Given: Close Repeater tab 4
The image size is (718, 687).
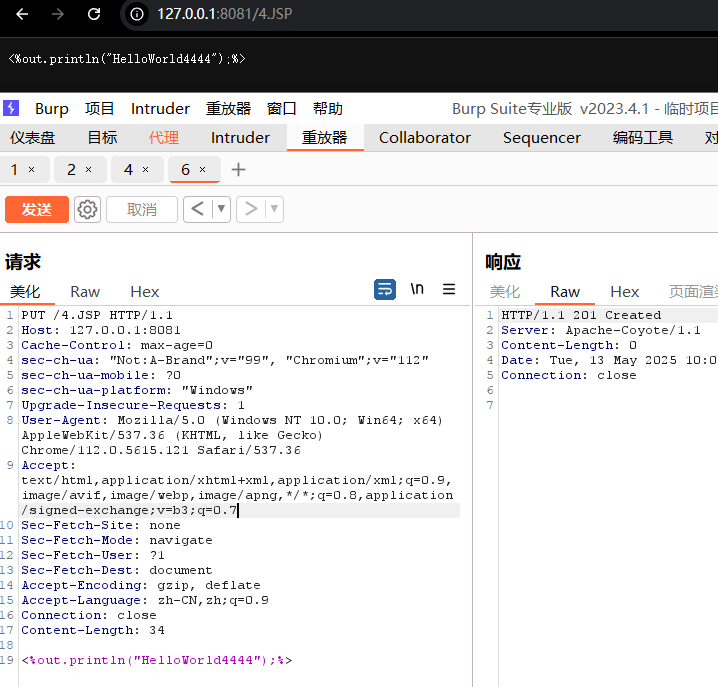Looking at the screenshot, I should click(x=145, y=170).
